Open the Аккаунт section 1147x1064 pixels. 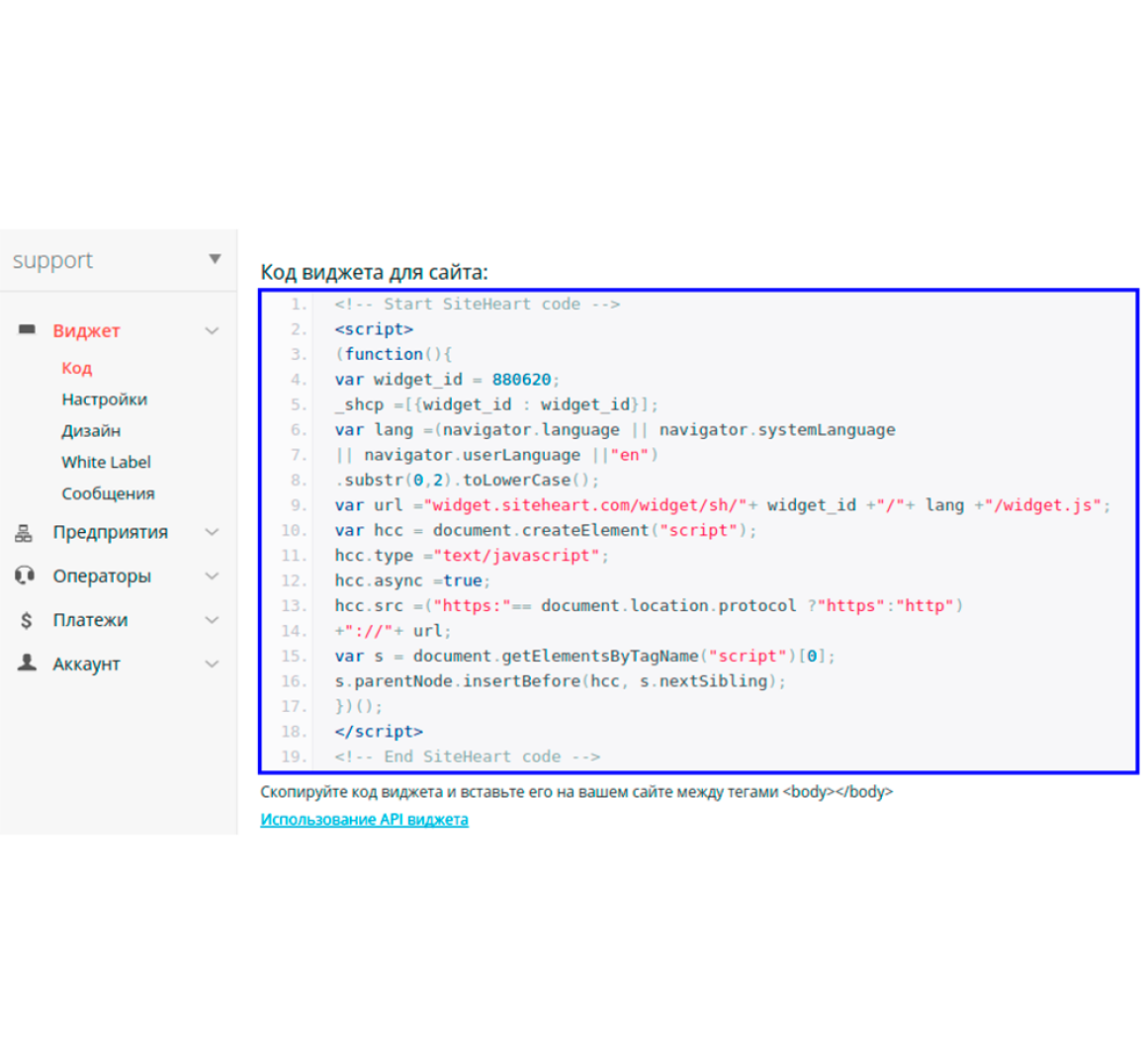pyautogui.click(x=86, y=664)
